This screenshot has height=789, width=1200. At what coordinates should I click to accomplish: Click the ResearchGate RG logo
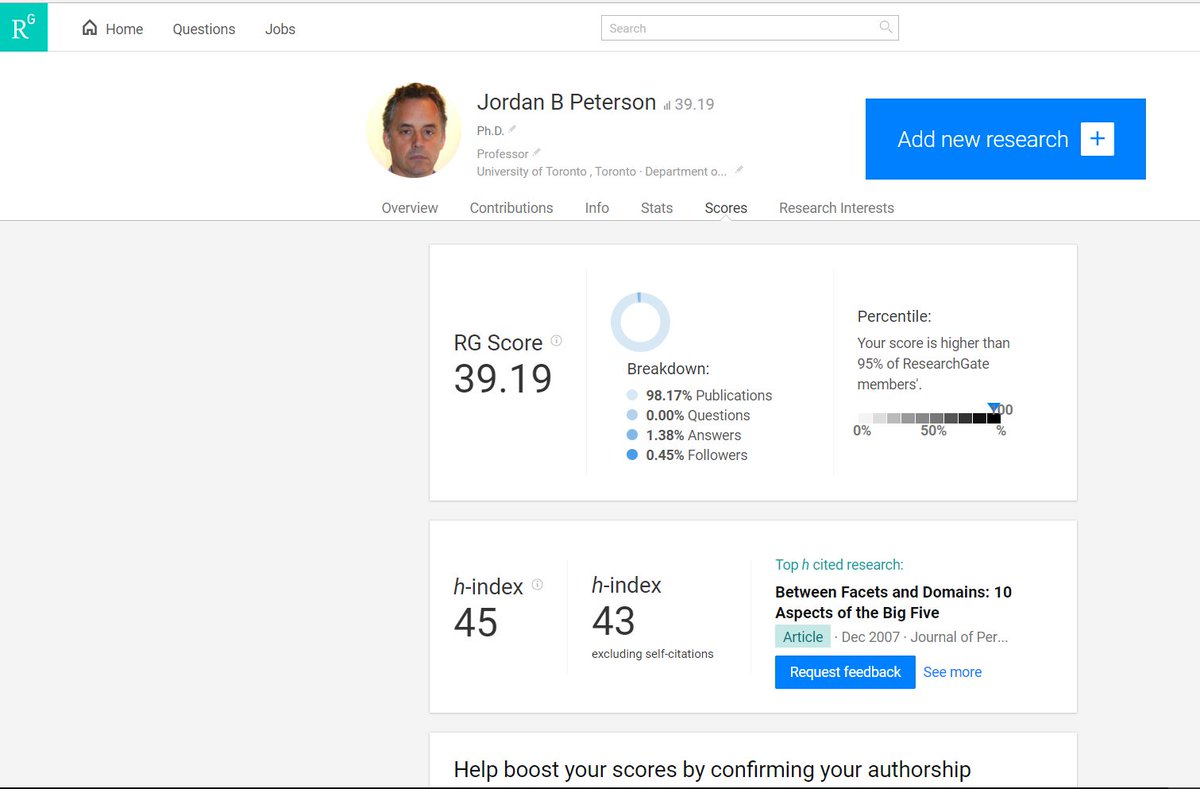click(23, 28)
